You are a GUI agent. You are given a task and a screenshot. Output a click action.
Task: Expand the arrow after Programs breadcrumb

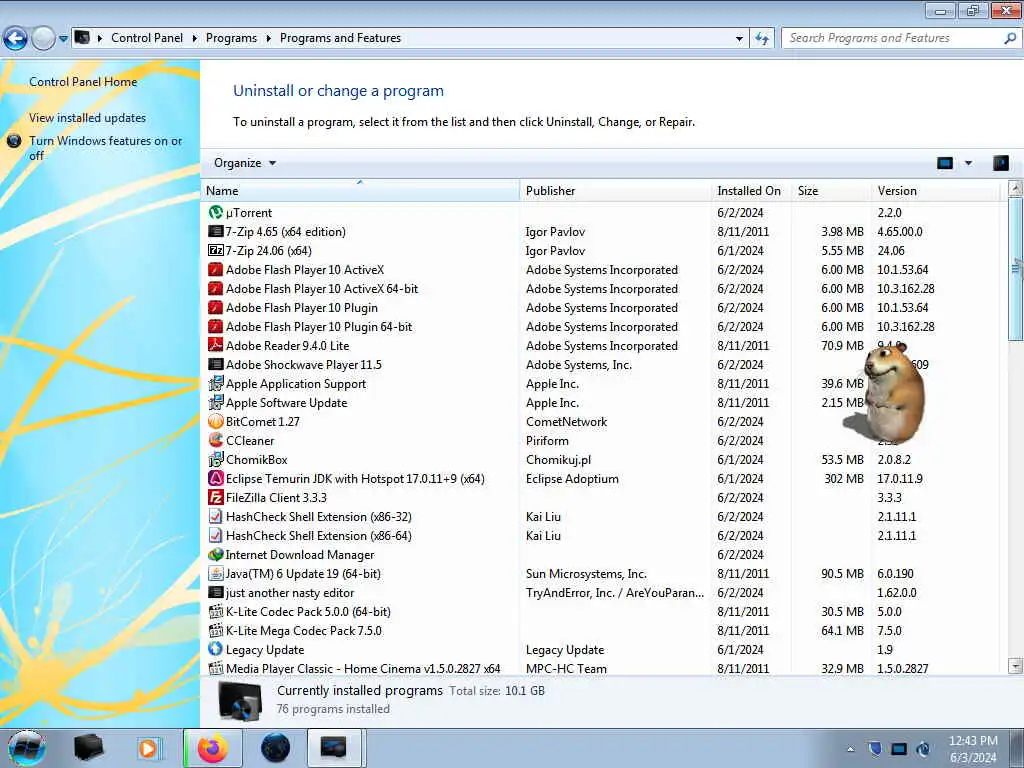(x=268, y=39)
